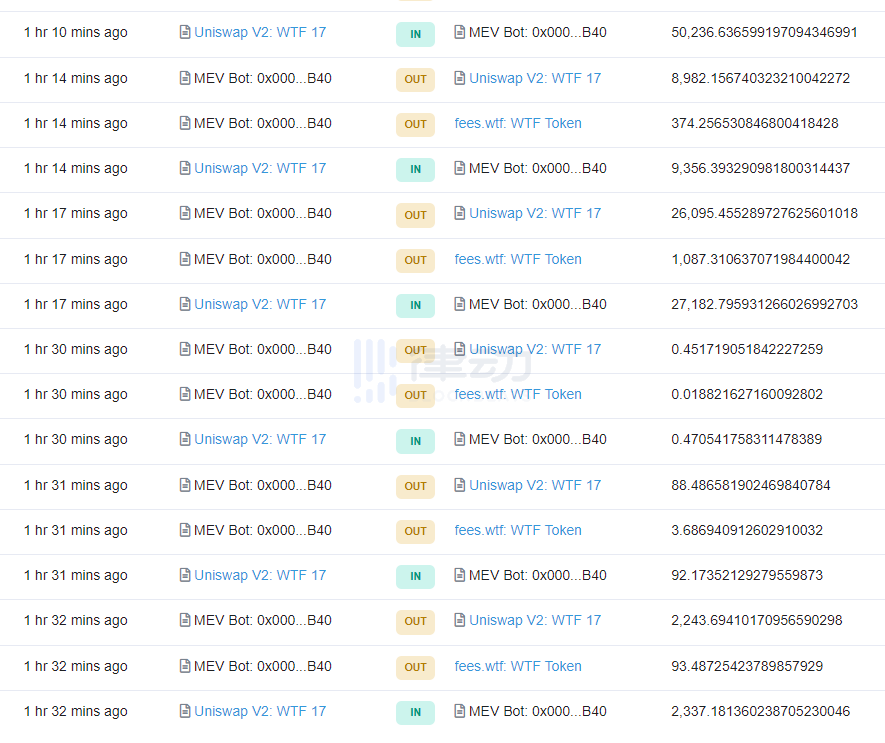Click contract icon beside Uniswap V2 in 26,095.45 row

pos(460,213)
